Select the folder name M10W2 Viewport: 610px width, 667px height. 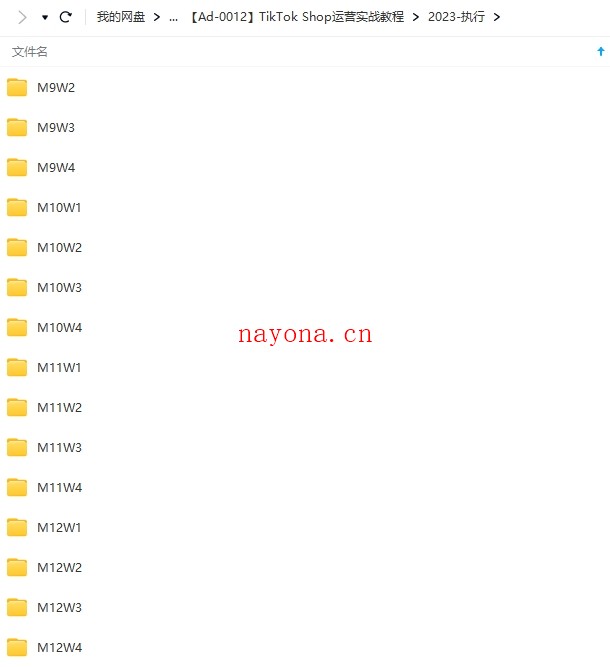(x=60, y=248)
